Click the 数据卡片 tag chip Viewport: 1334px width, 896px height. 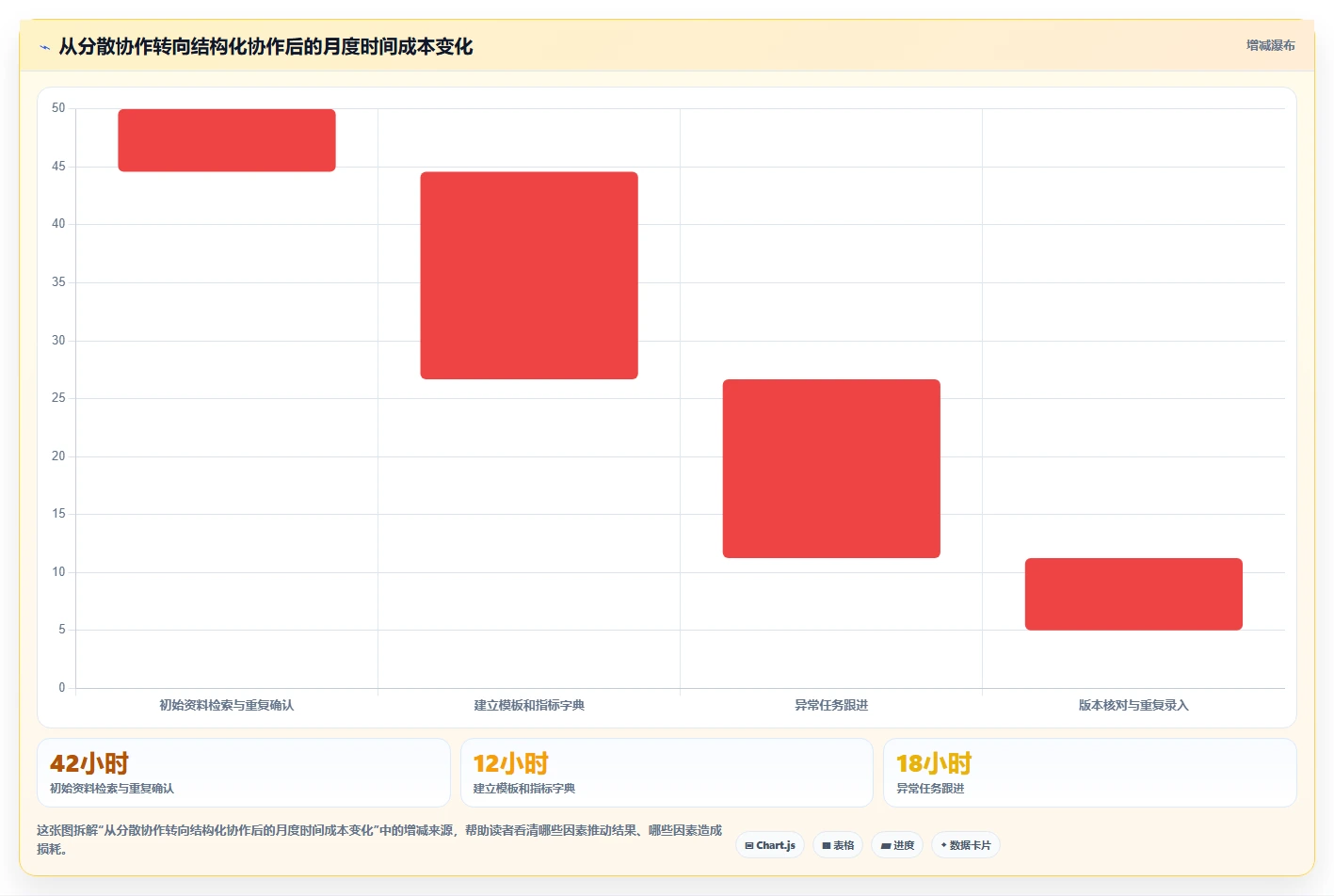[966, 845]
